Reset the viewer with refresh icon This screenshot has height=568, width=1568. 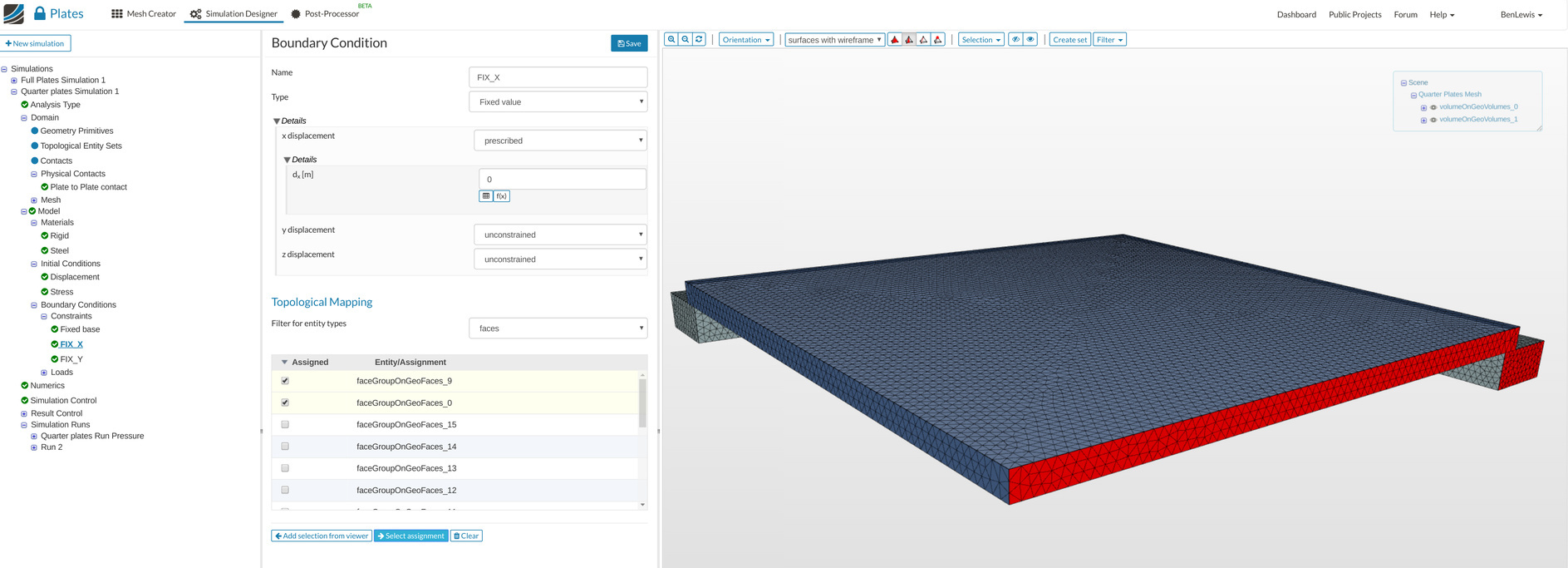[x=700, y=39]
